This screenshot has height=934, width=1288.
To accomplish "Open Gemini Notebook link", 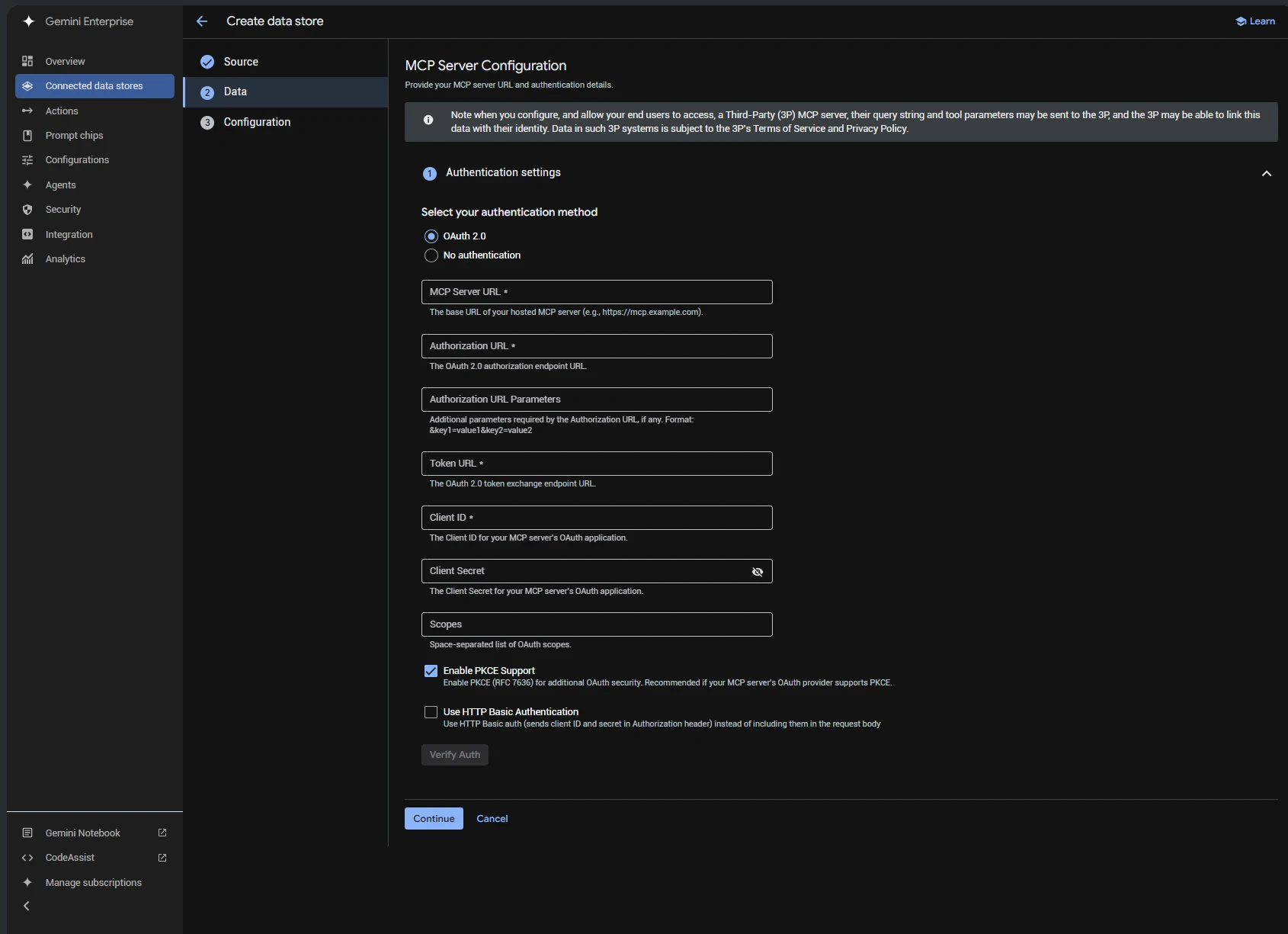I will point(95,833).
